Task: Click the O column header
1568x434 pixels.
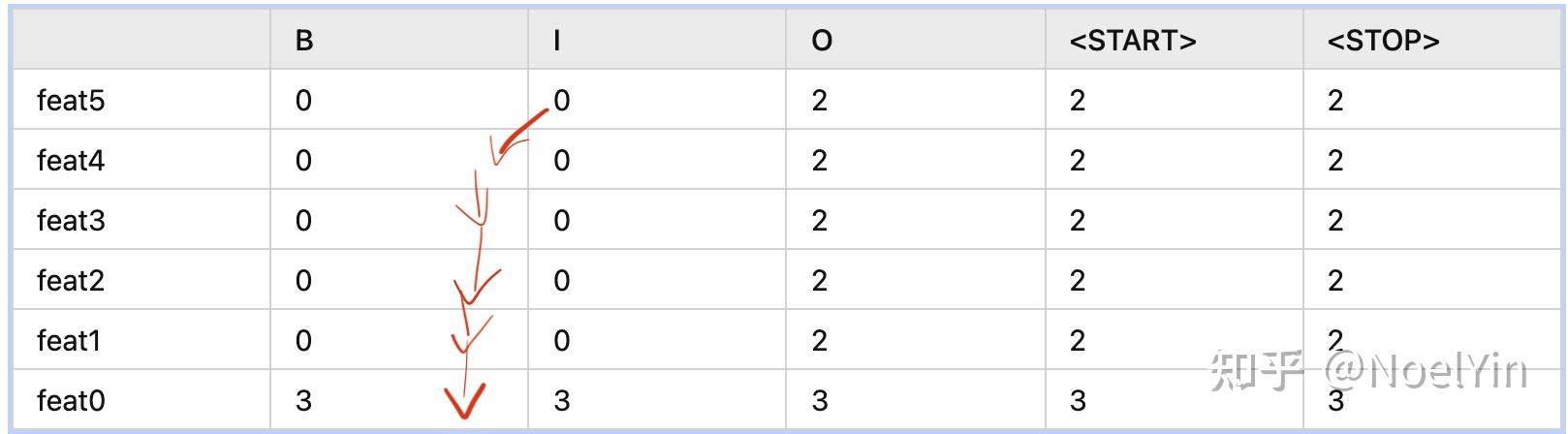Action: [x=822, y=41]
